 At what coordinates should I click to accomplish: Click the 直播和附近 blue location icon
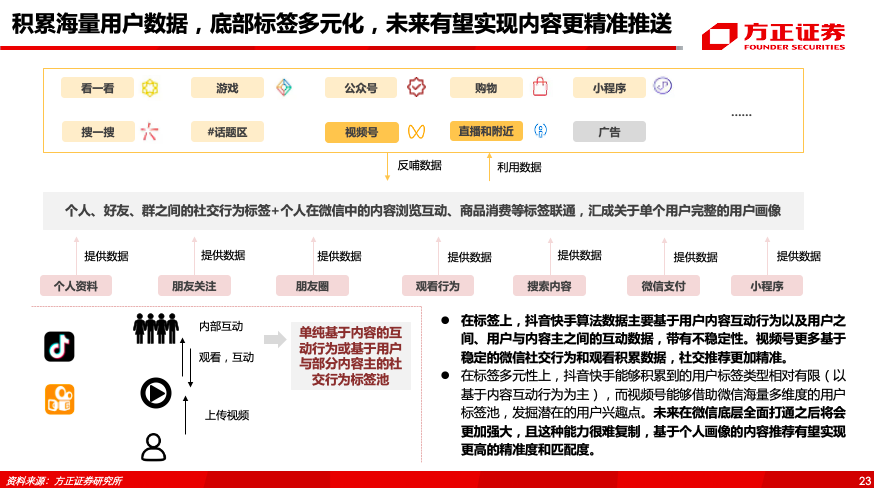(x=540, y=131)
